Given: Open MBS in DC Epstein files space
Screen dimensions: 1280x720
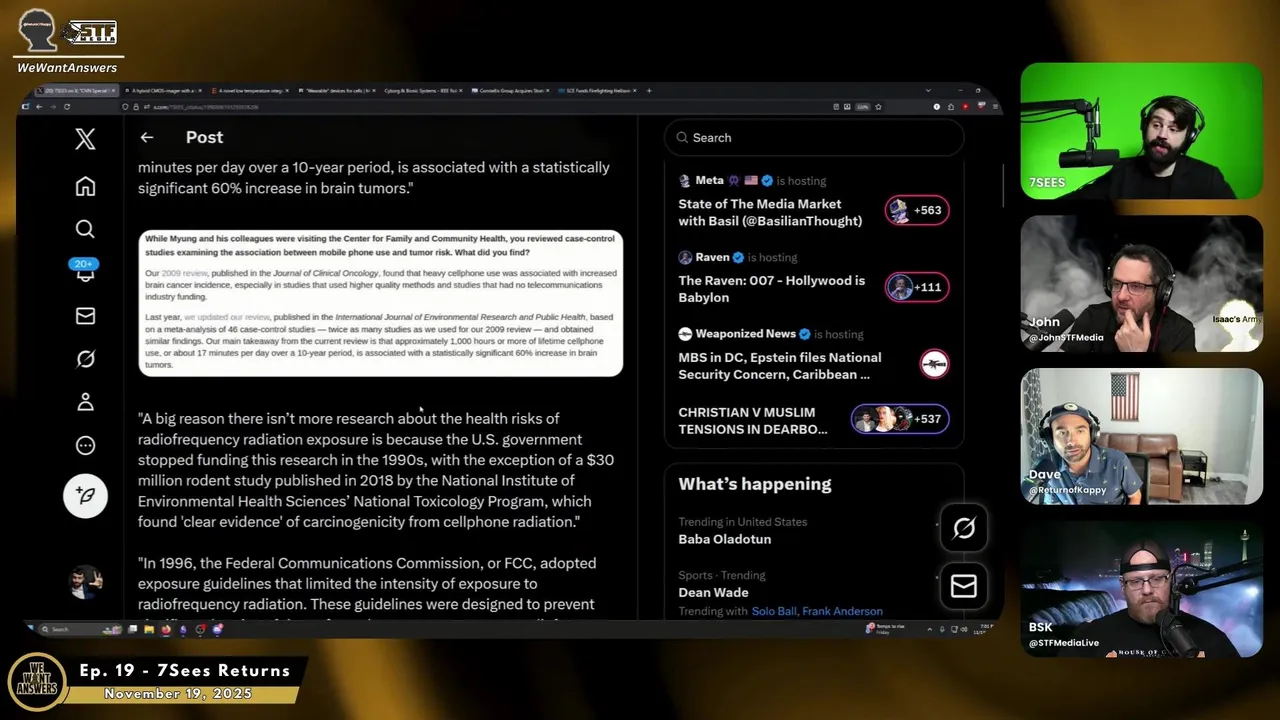Looking at the screenshot, I should 780,366.
